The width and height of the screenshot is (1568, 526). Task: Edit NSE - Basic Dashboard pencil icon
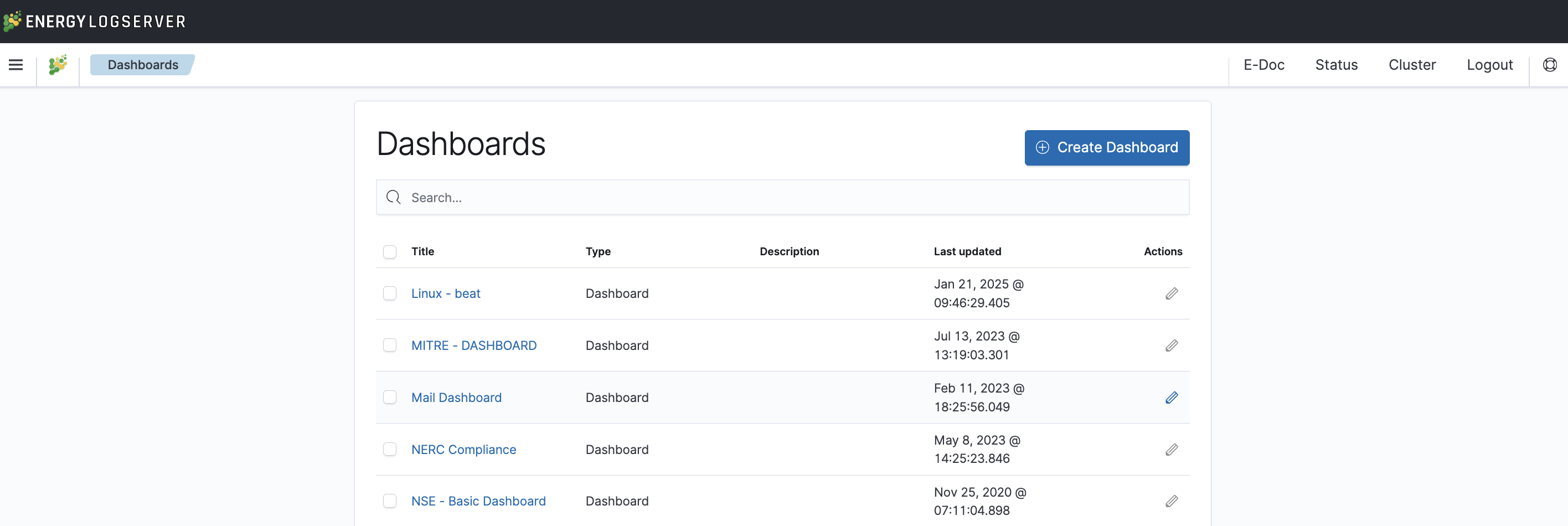(x=1171, y=501)
